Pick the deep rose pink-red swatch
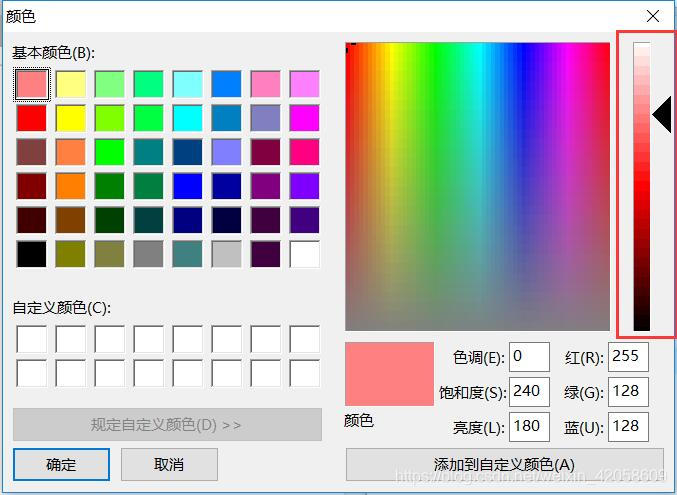The width and height of the screenshot is (677, 495). [304, 152]
